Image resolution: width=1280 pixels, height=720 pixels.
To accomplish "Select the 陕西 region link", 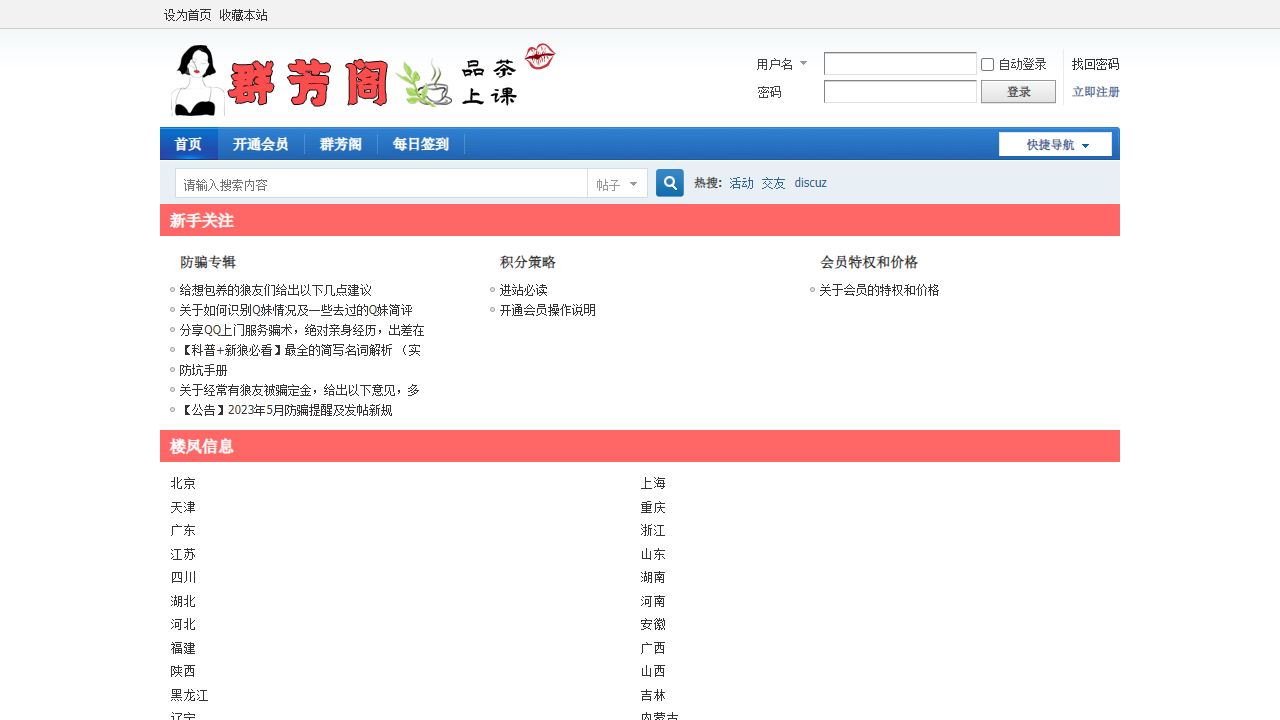I will click(x=183, y=671).
